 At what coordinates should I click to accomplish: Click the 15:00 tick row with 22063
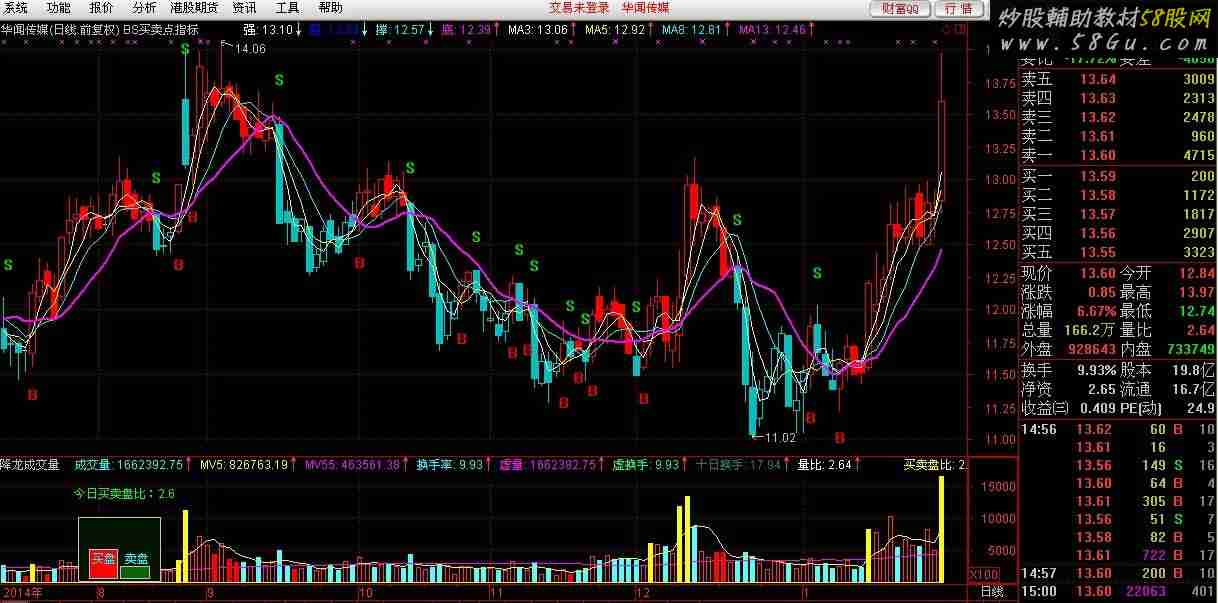pyautogui.click(x=1118, y=591)
